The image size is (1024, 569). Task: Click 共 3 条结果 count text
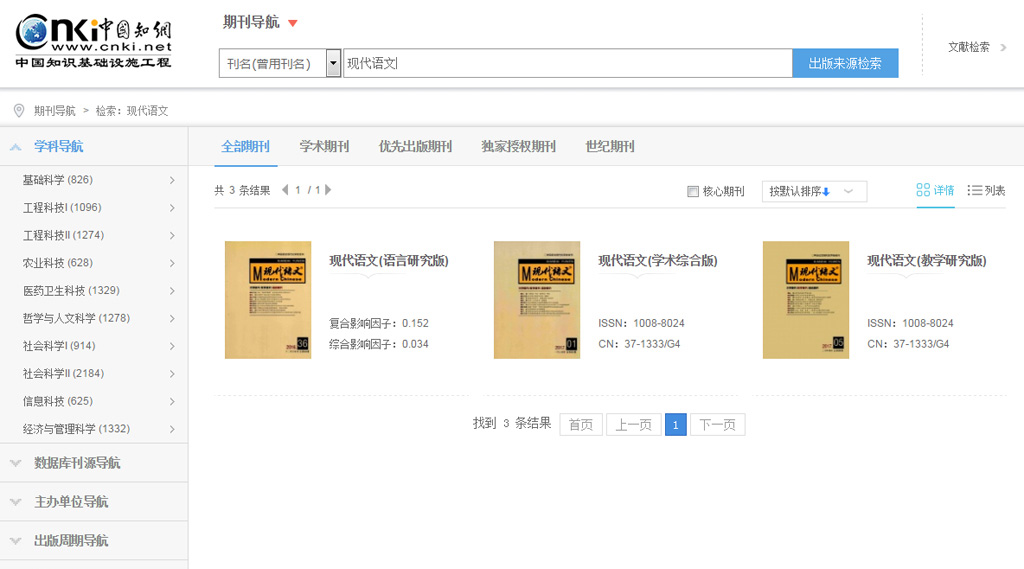tap(242, 190)
